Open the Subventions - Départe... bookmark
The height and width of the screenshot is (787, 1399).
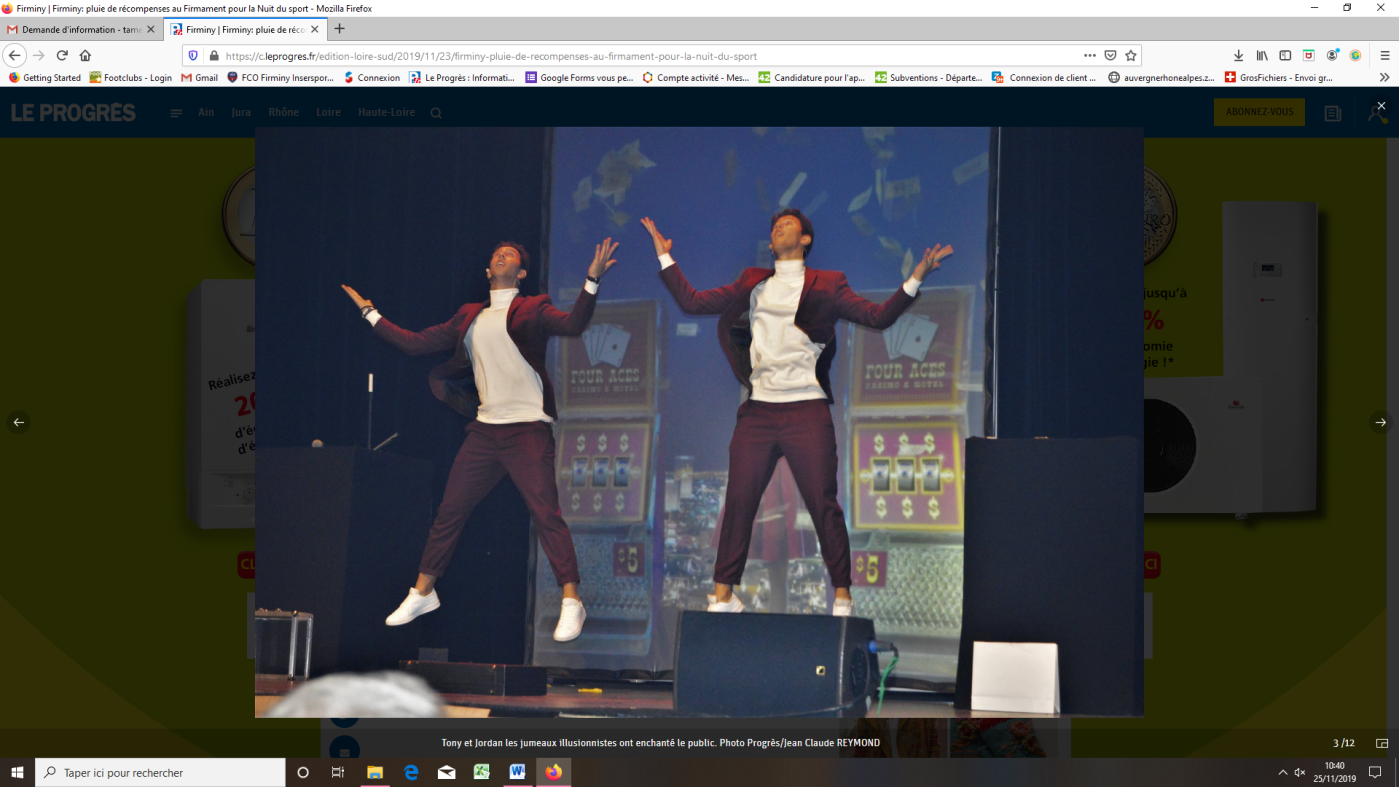click(928, 77)
